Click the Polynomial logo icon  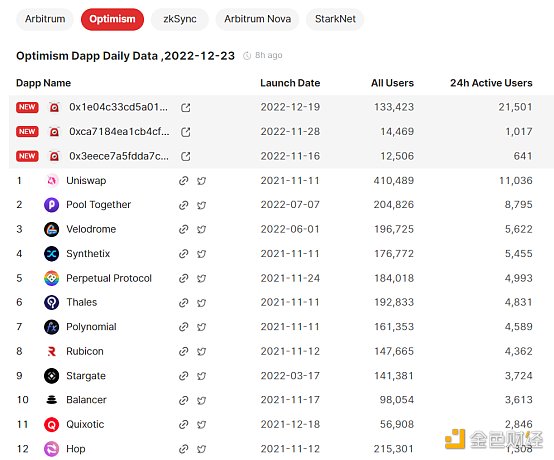point(52,327)
